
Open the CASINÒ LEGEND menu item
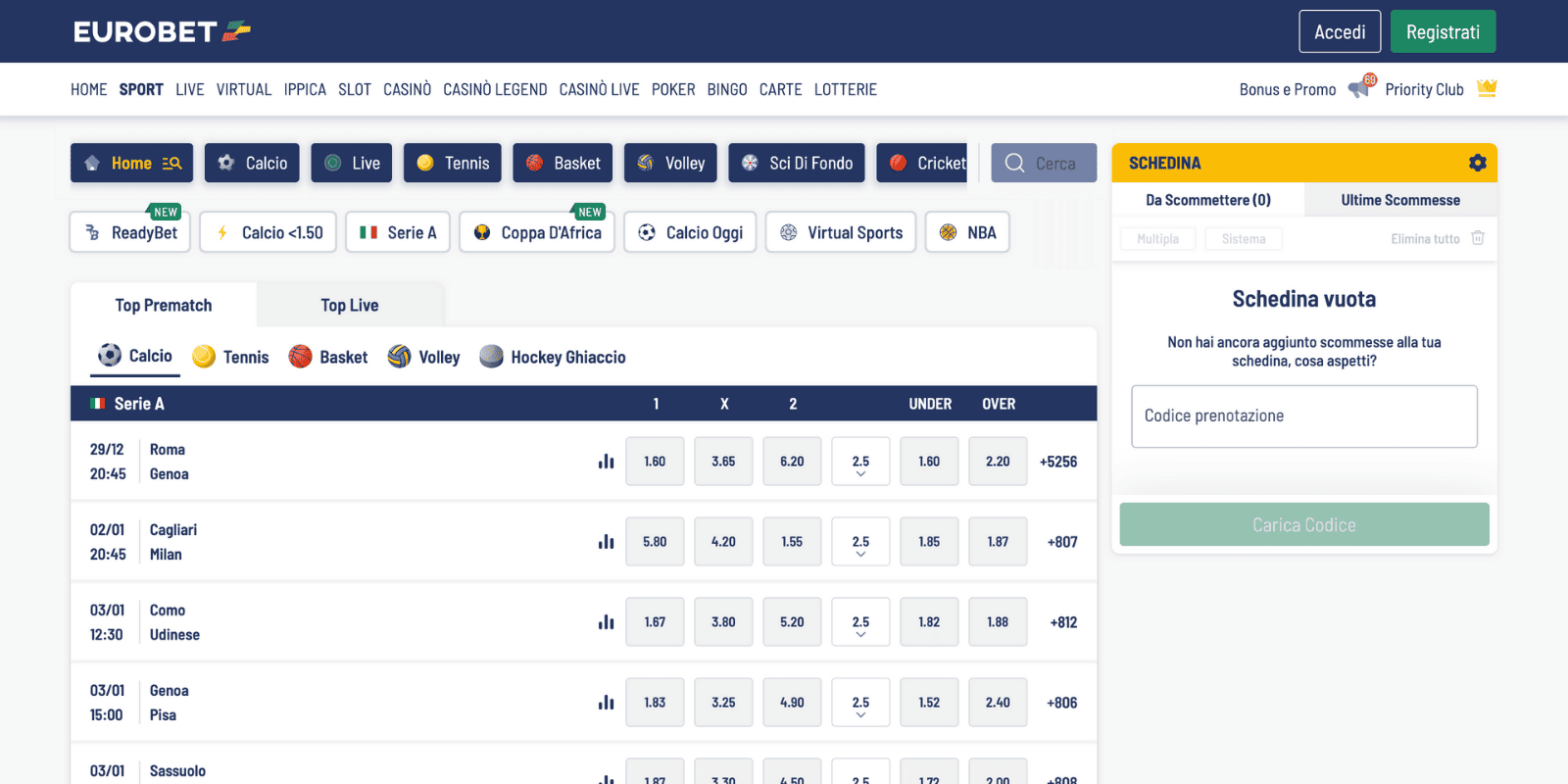pos(495,89)
